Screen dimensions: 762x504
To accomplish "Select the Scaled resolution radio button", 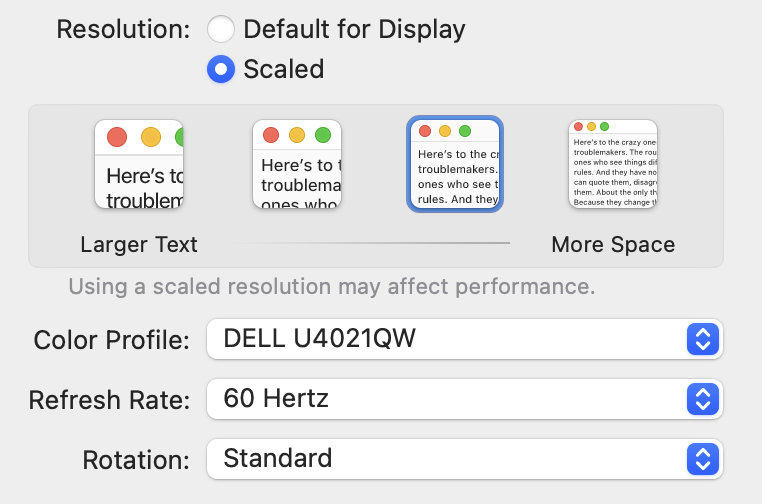I will point(220,69).
